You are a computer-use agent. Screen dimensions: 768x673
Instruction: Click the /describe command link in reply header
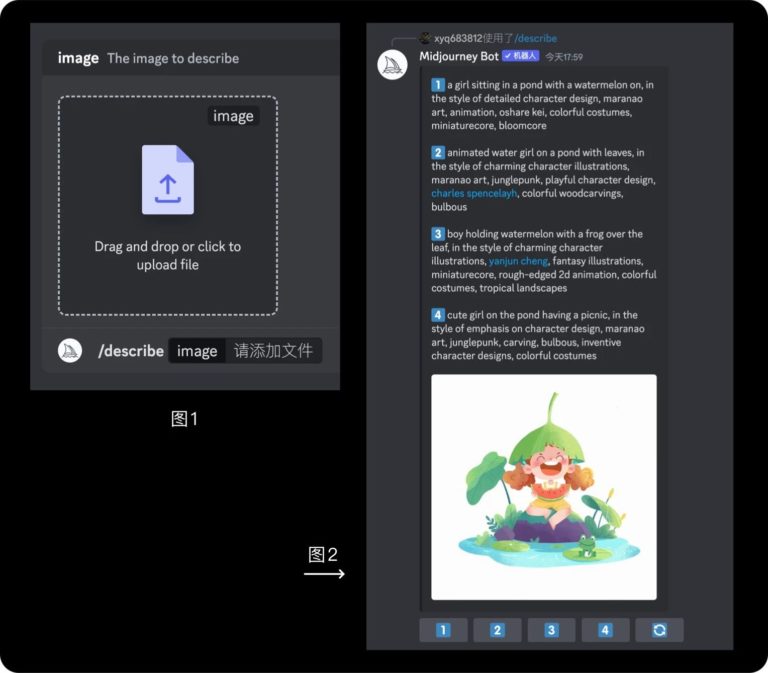tap(535, 38)
